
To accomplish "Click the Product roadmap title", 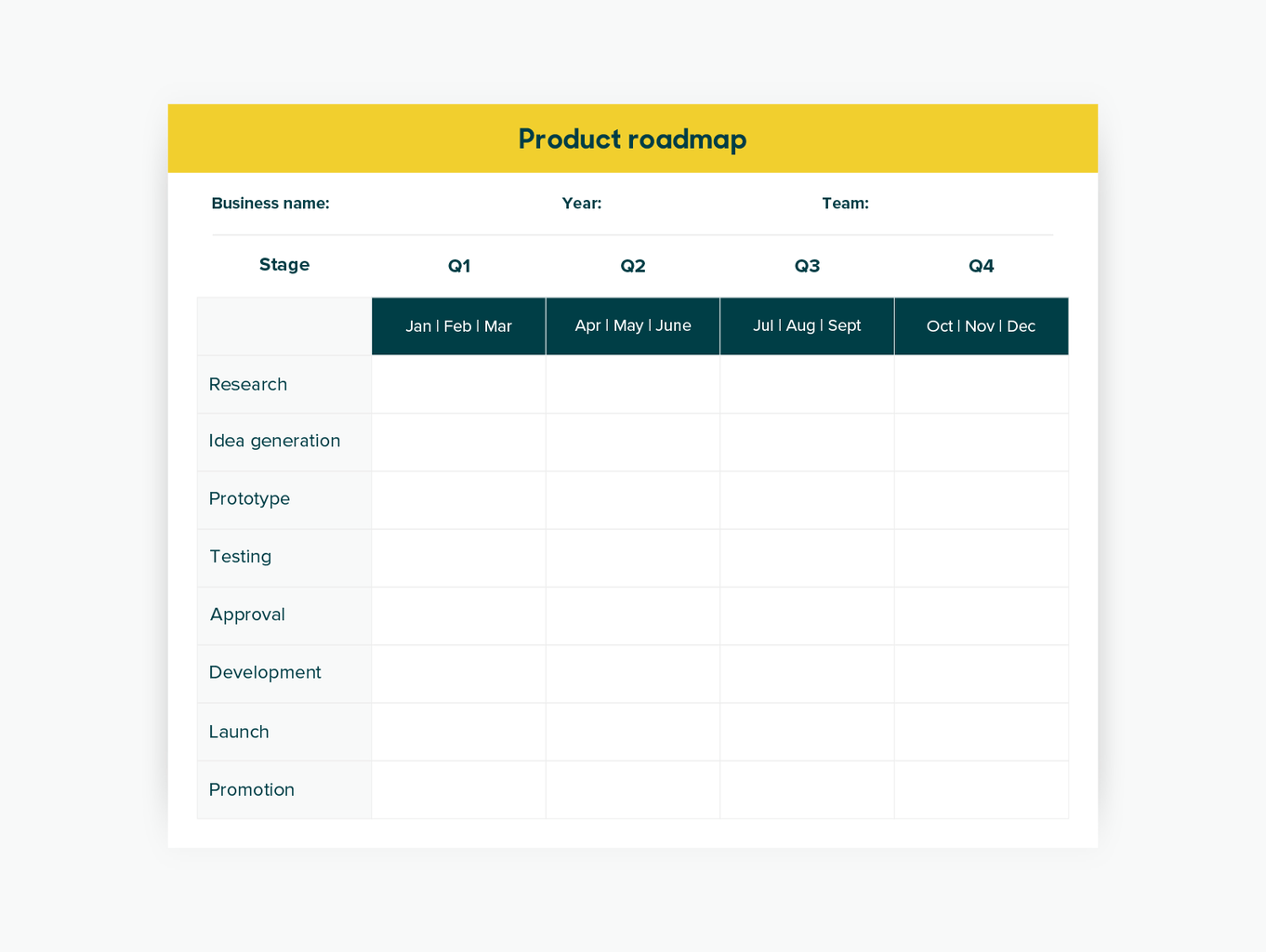I will [632, 139].
